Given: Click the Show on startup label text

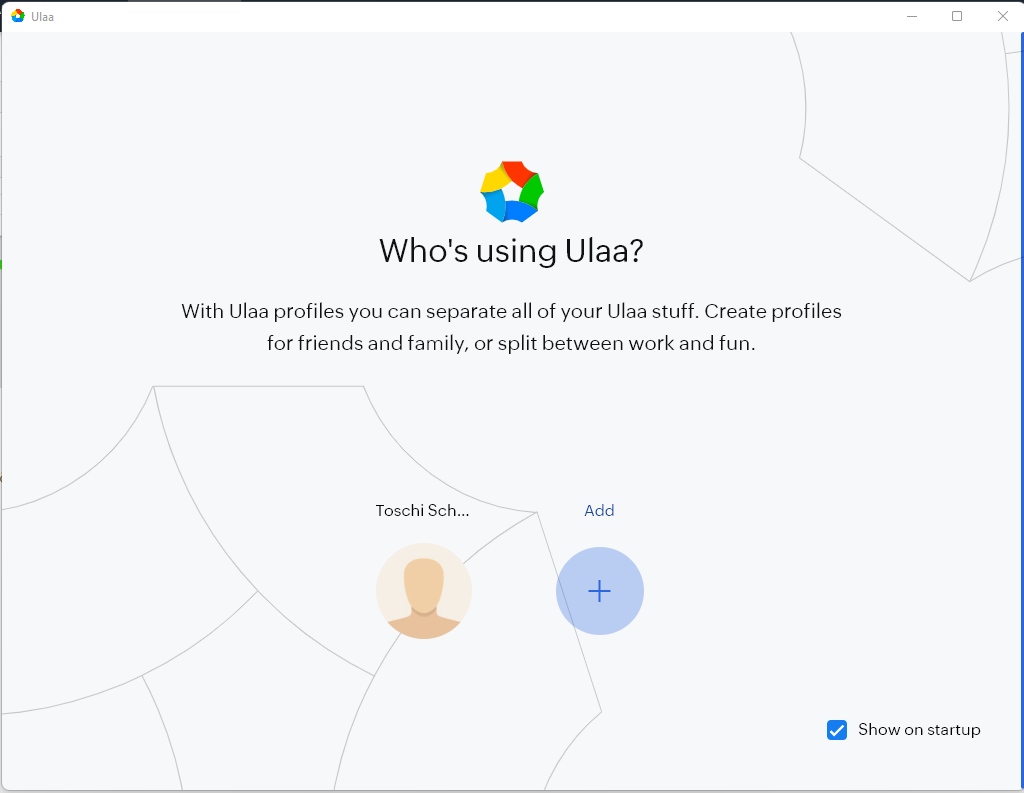Looking at the screenshot, I should pyautogui.click(x=919, y=730).
